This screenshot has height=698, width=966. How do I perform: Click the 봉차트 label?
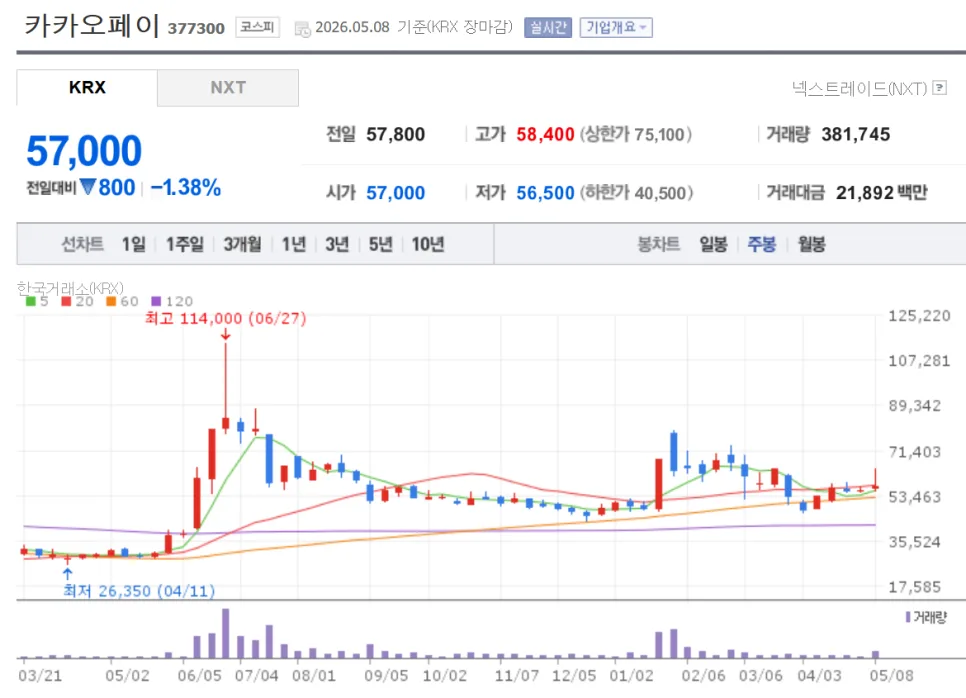tap(659, 245)
